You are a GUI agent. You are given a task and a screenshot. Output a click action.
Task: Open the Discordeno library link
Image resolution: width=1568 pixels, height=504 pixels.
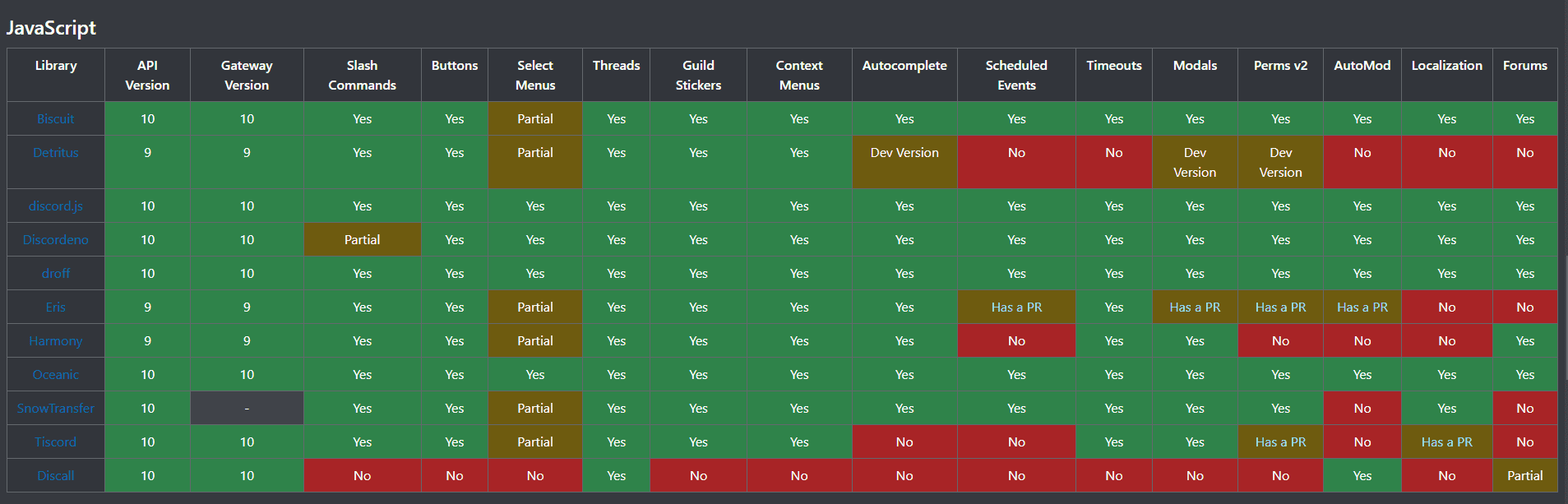pyautogui.click(x=55, y=240)
